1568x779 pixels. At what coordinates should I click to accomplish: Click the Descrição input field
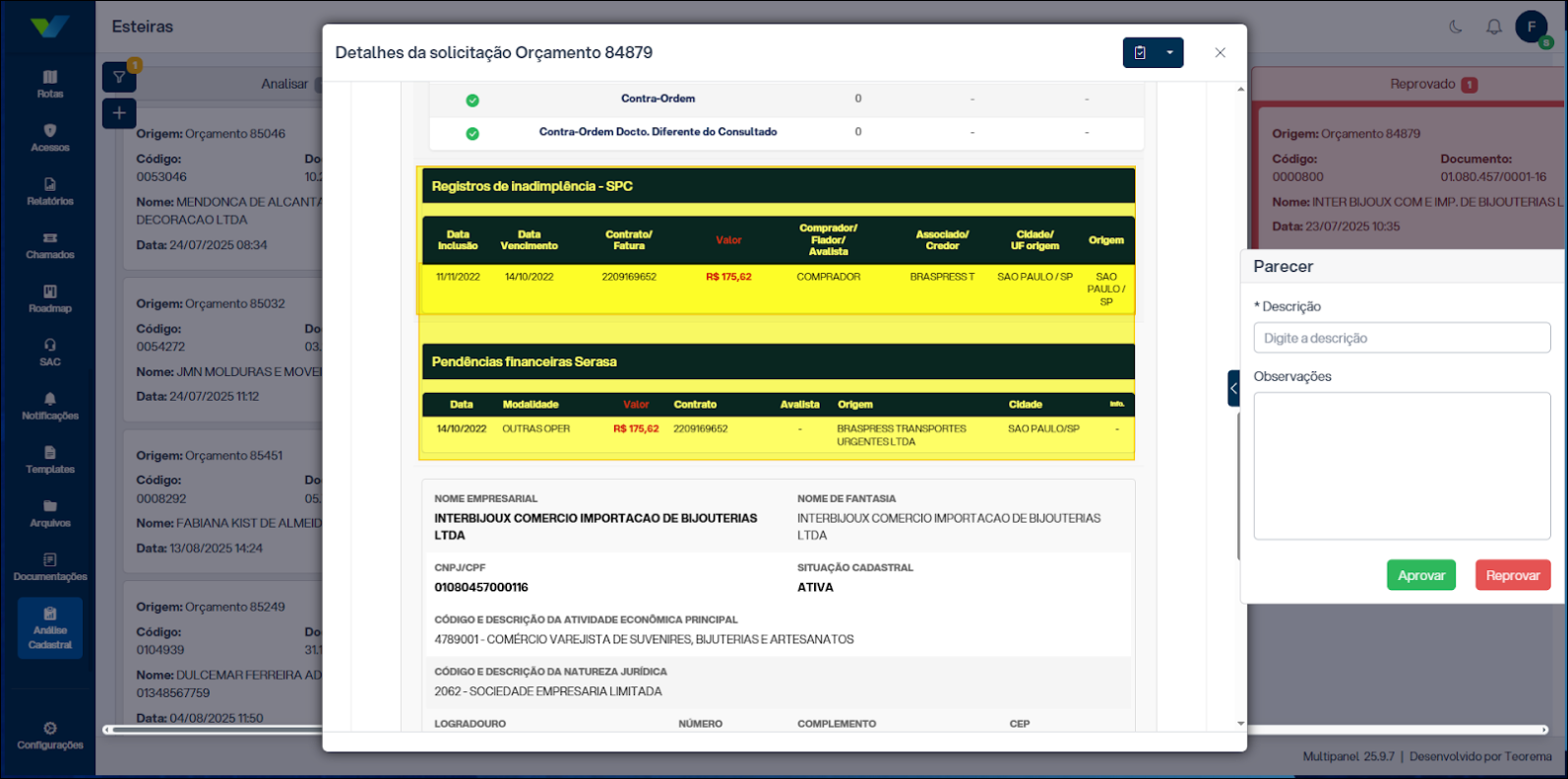1402,338
